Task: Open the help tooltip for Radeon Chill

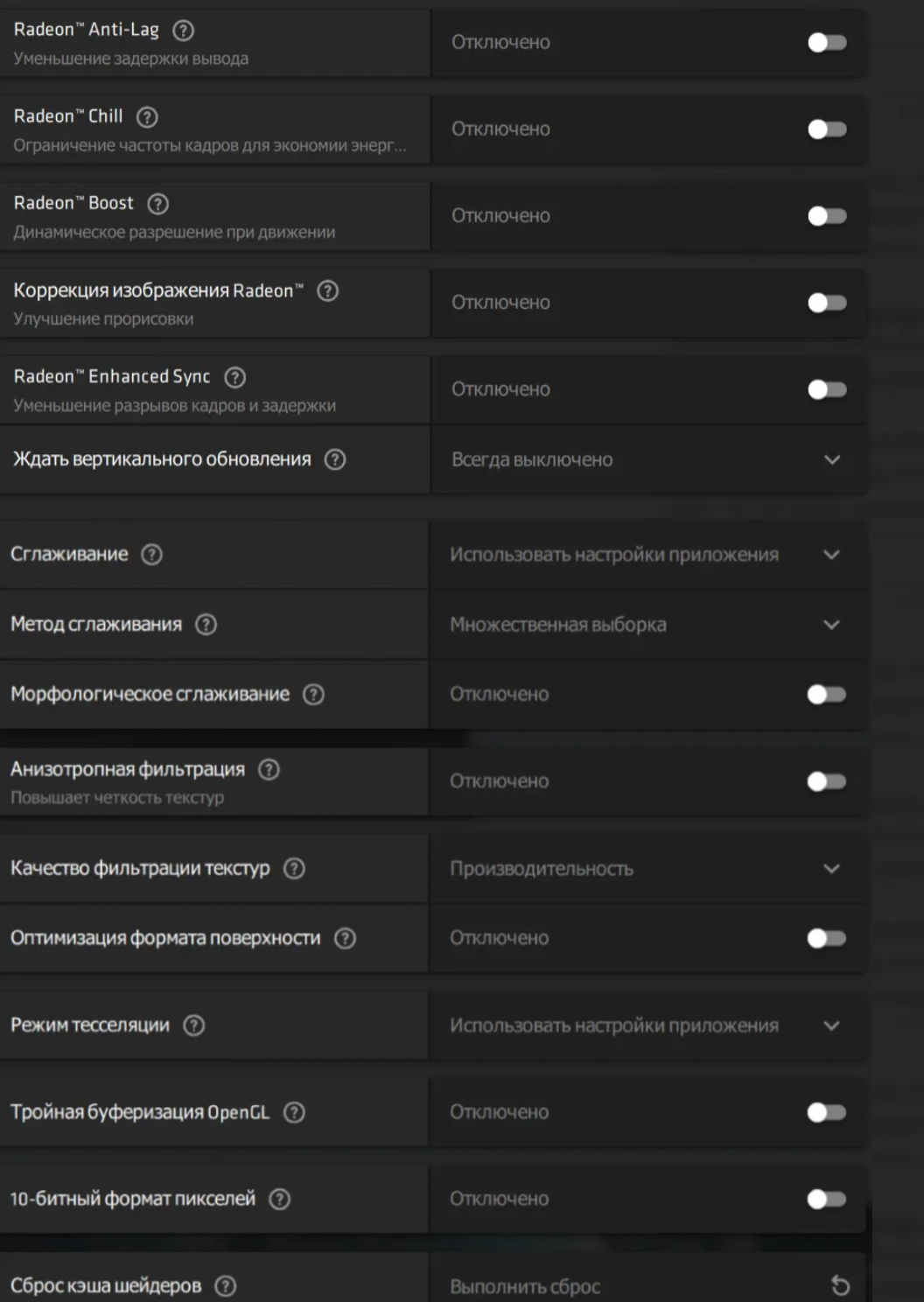Action: pos(147,117)
